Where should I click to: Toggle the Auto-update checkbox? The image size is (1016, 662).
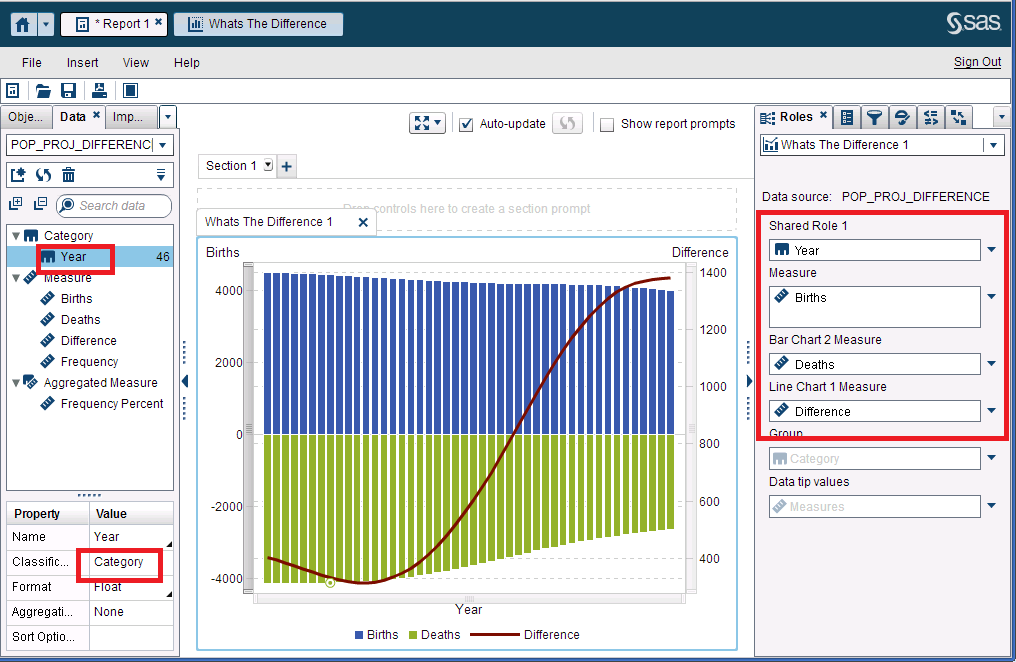click(466, 124)
